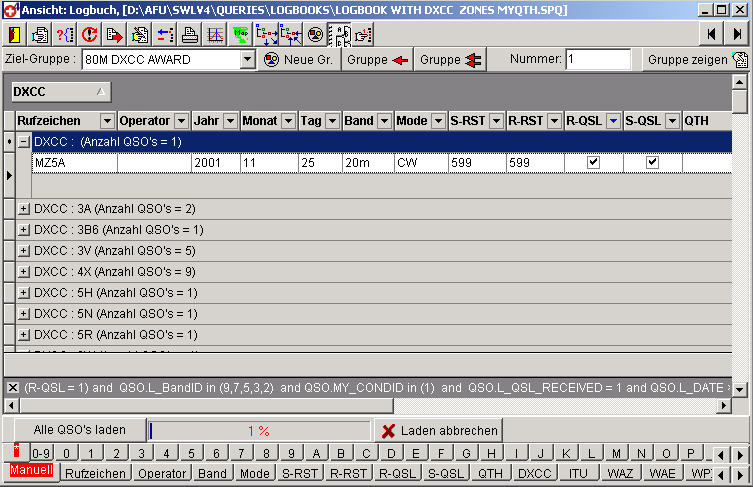Click the exit door icon in toolbar
Screen dimensions: 753x487
(15, 35)
